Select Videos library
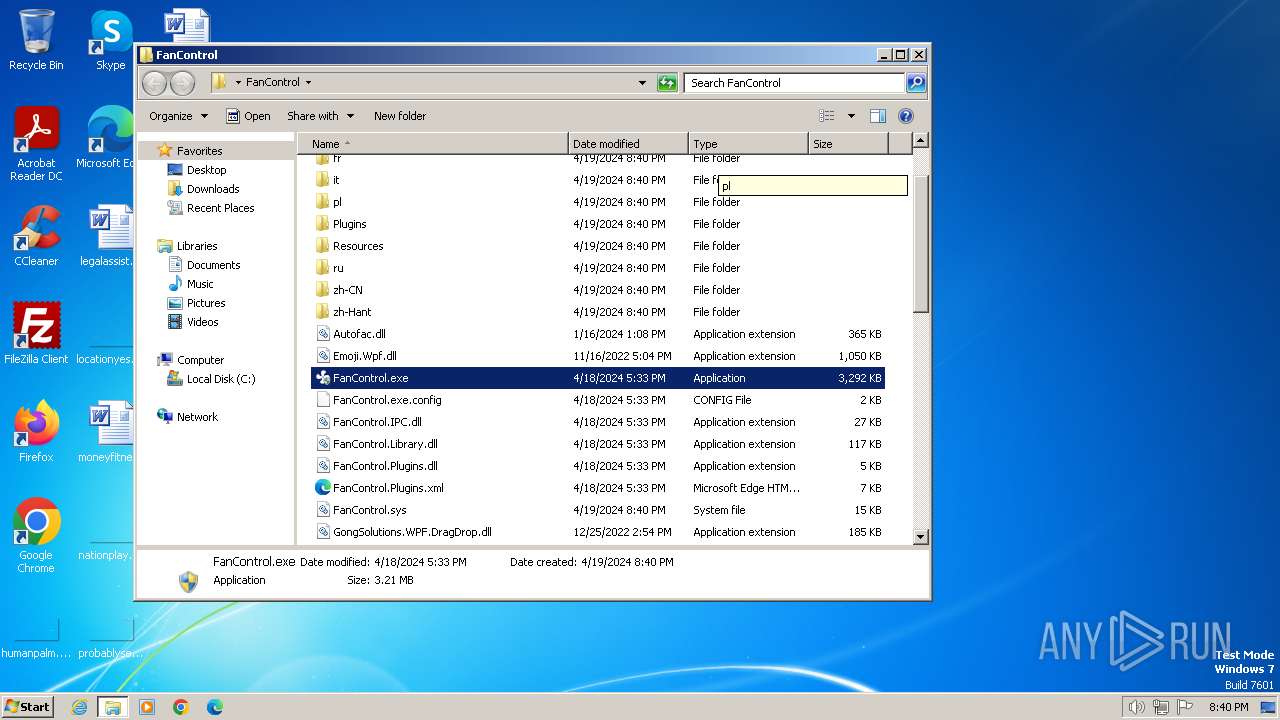Viewport: 1280px width, 720px height. point(202,322)
